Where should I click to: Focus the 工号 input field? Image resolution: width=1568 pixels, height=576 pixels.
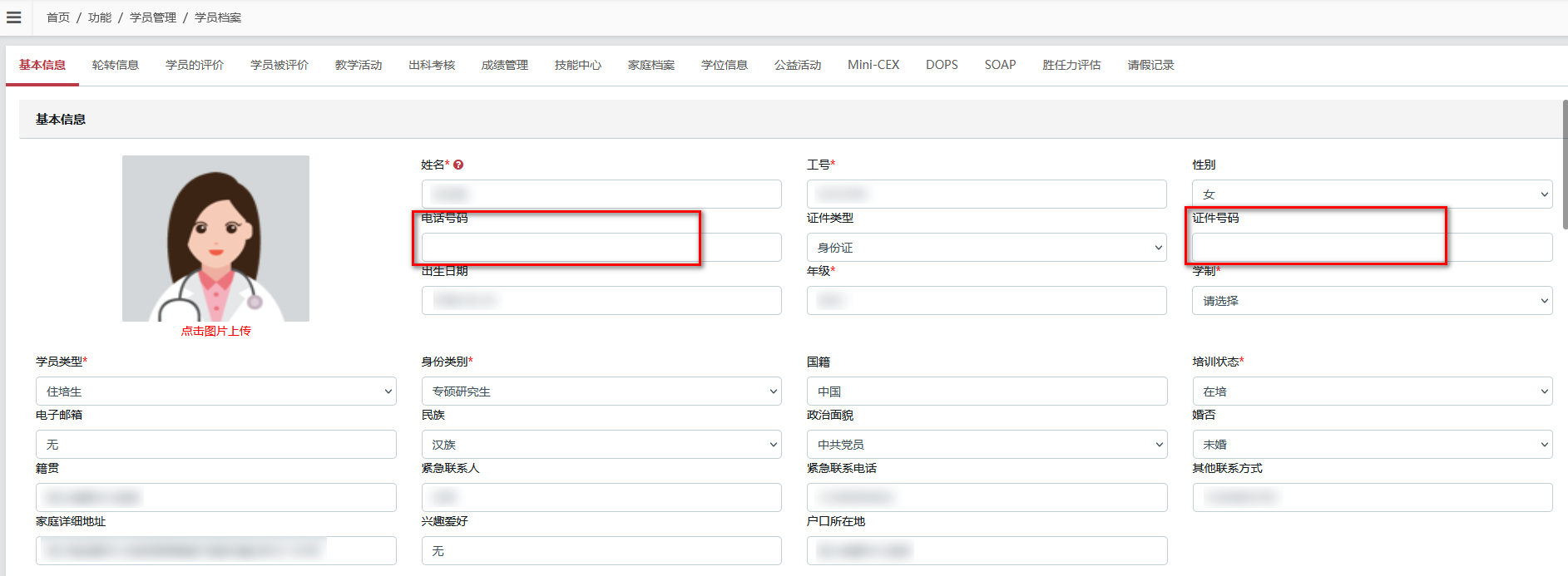point(987,194)
